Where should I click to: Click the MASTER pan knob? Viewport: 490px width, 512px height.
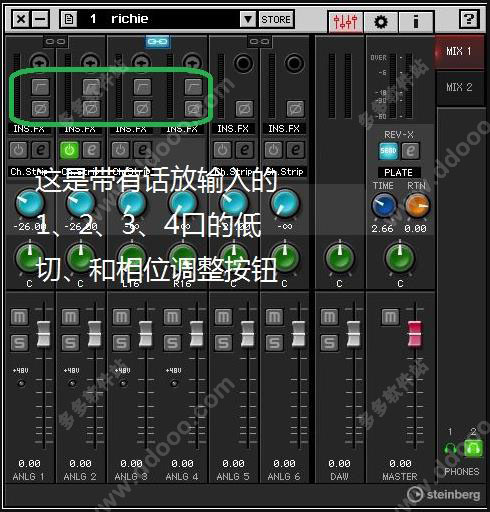pyautogui.click(x=400, y=259)
